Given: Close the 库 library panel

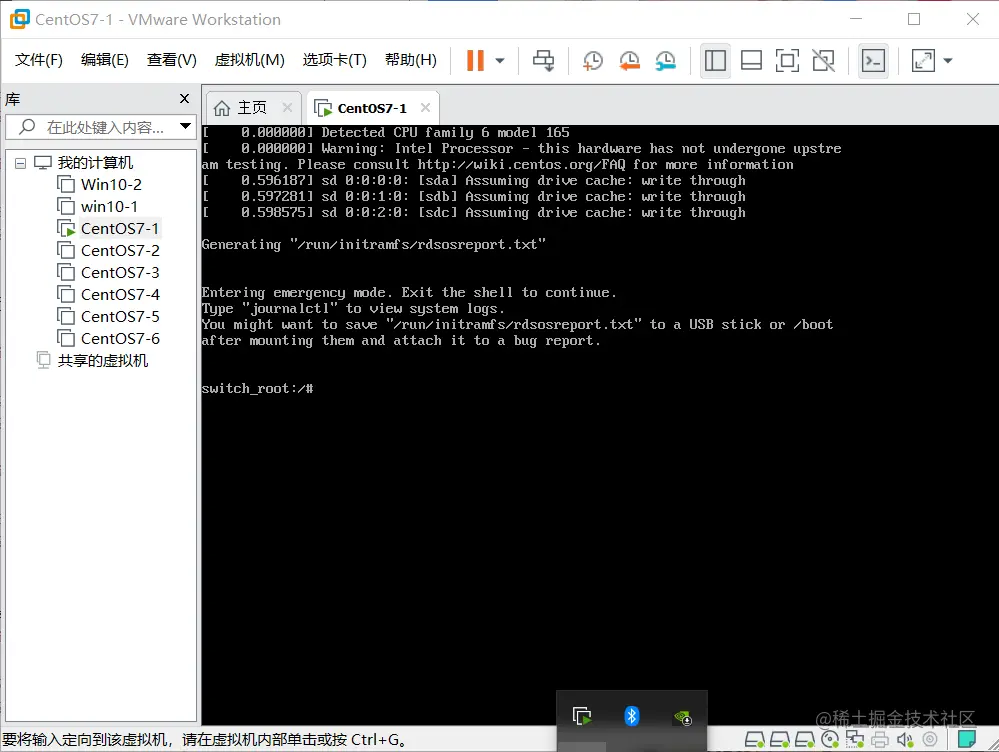Looking at the screenshot, I should click(185, 99).
